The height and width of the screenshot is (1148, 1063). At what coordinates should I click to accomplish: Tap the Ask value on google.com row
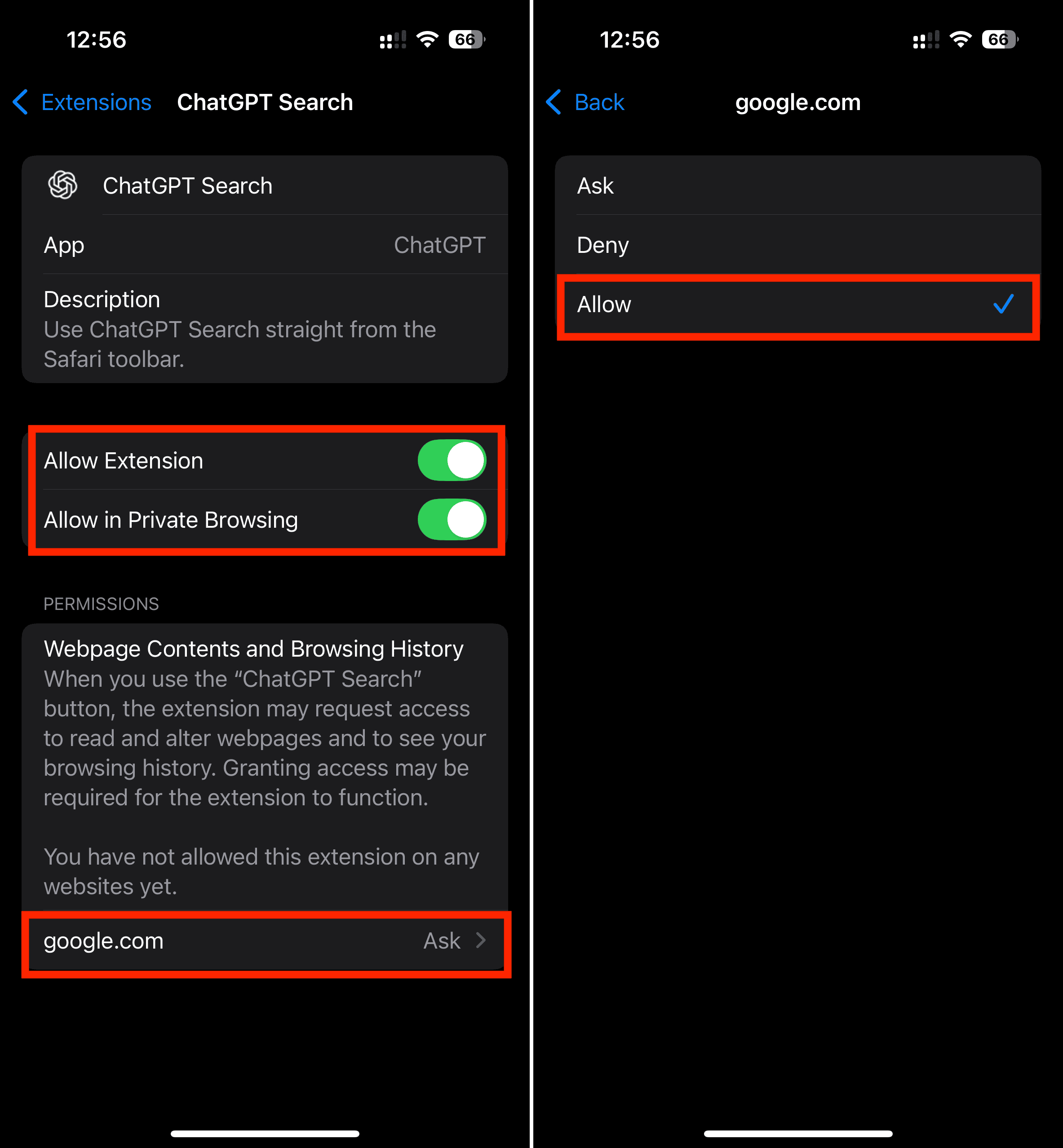[442, 941]
